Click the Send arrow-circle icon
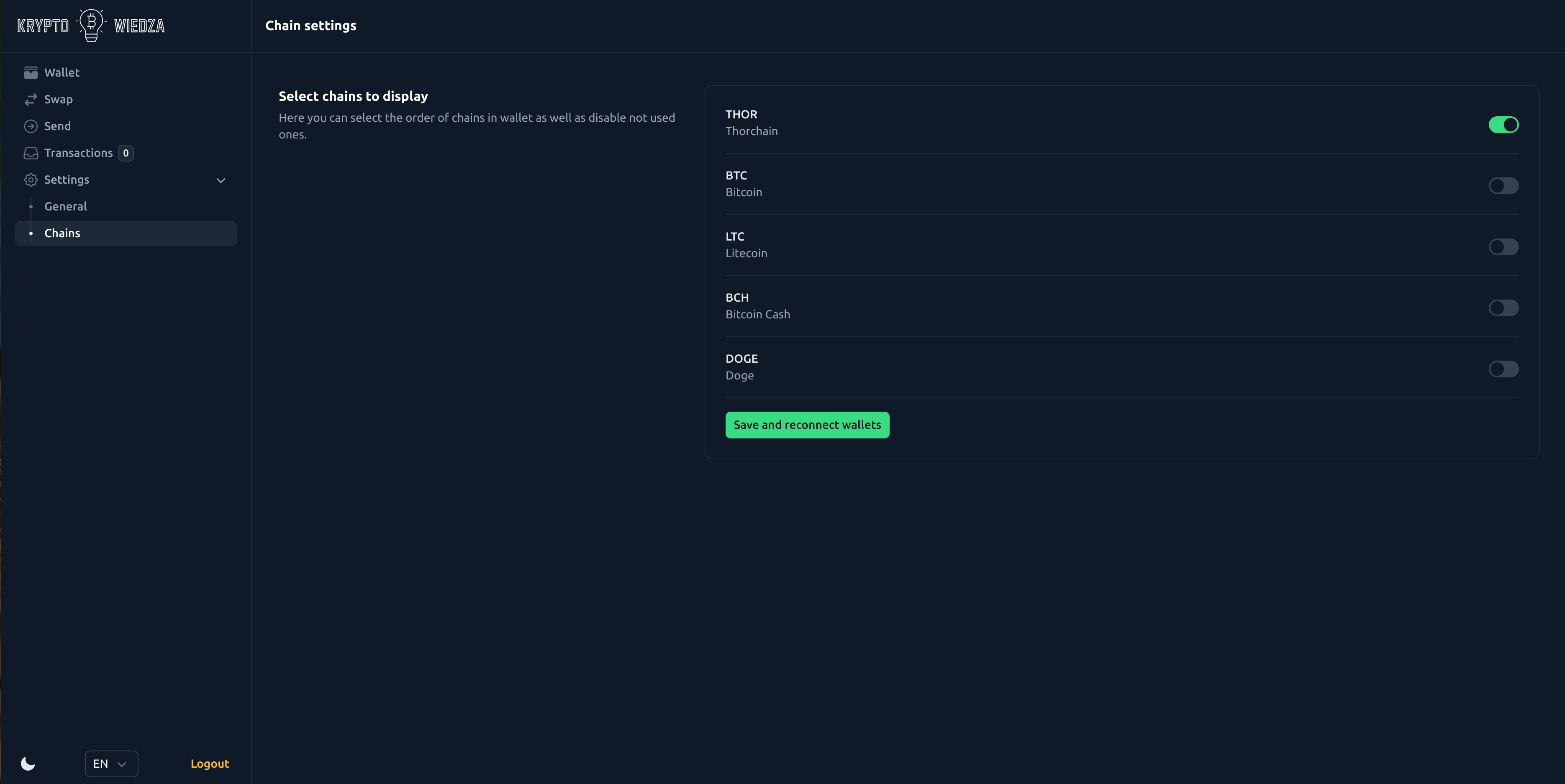 [x=31, y=126]
